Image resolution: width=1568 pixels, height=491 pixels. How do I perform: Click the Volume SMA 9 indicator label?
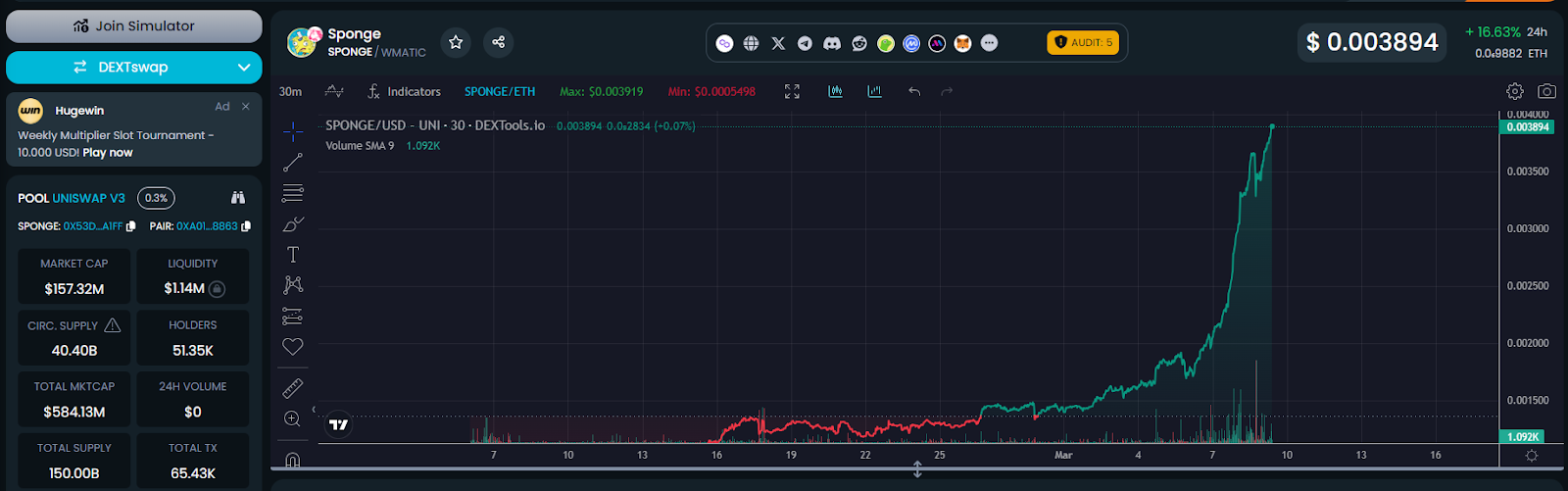click(360, 146)
